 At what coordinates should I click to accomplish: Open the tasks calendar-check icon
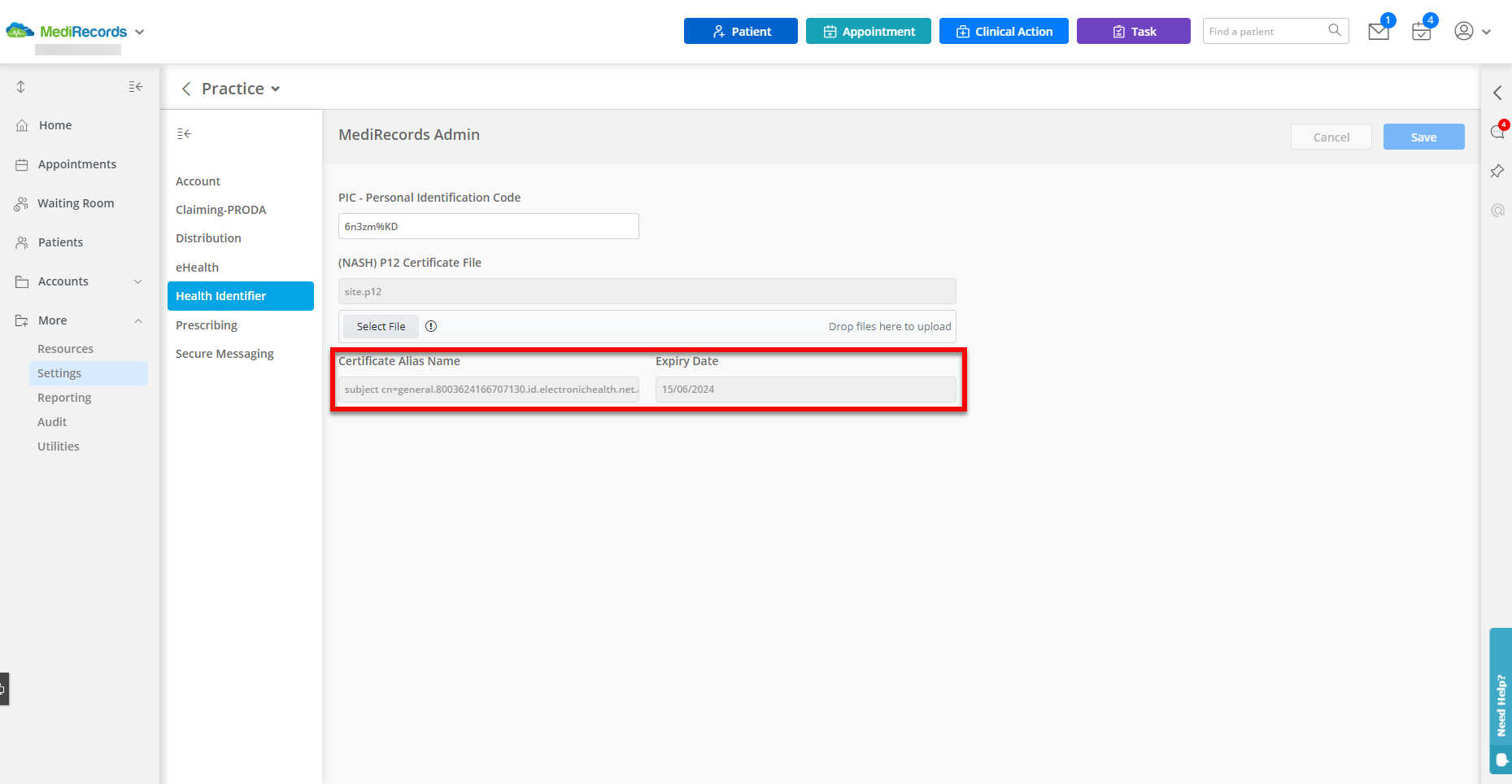pyautogui.click(x=1422, y=32)
